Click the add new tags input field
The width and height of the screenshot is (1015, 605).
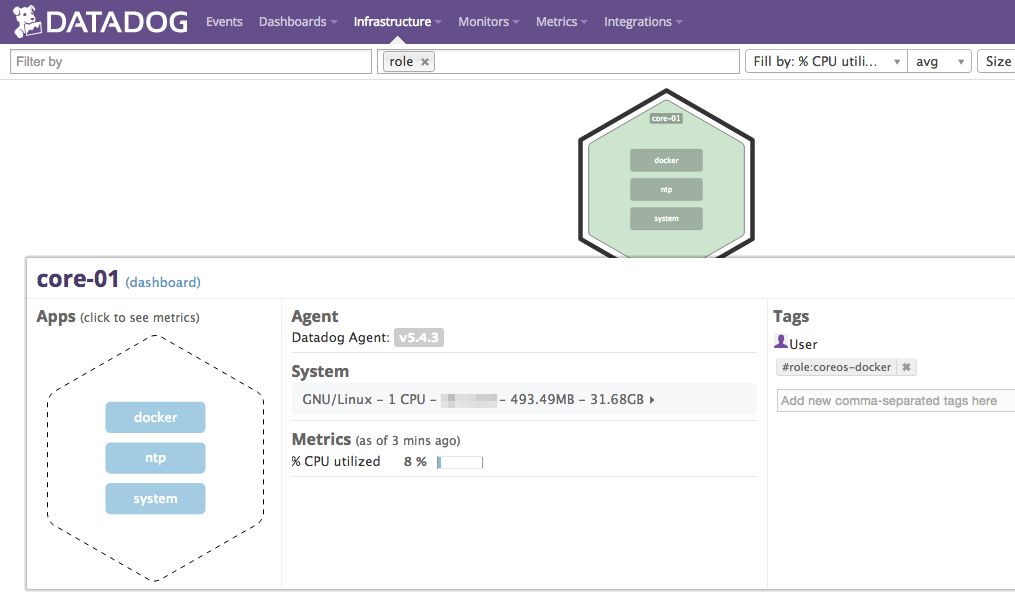tap(896, 401)
